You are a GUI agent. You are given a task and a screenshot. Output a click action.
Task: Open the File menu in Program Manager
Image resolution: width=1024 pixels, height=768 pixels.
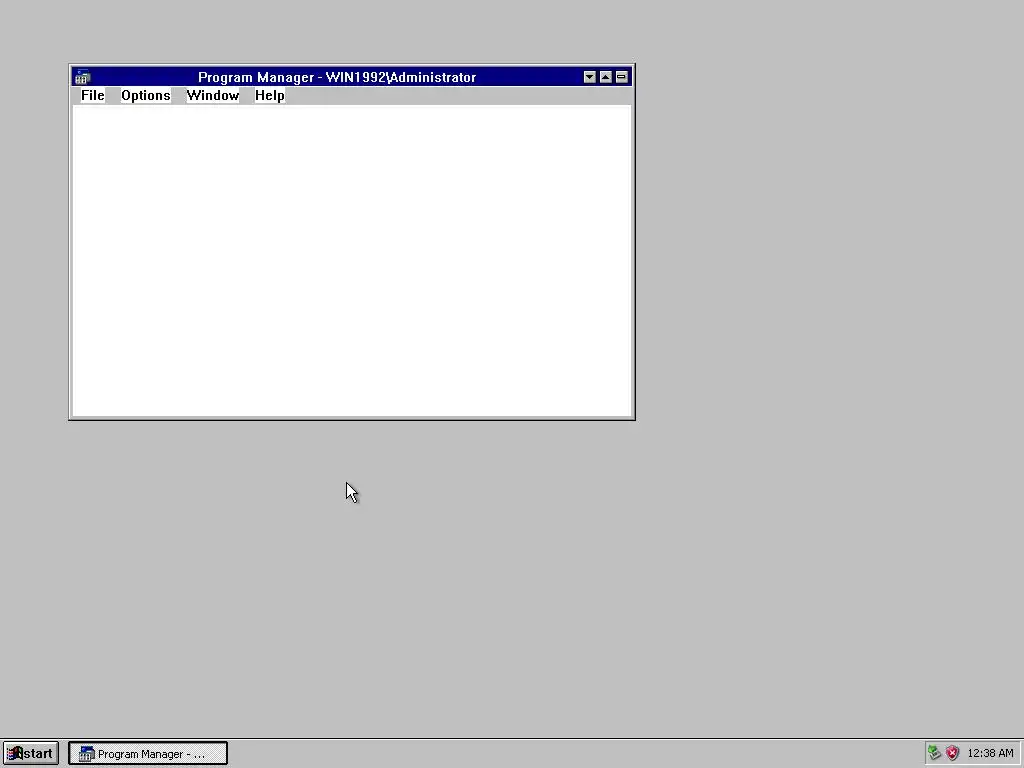pos(92,95)
